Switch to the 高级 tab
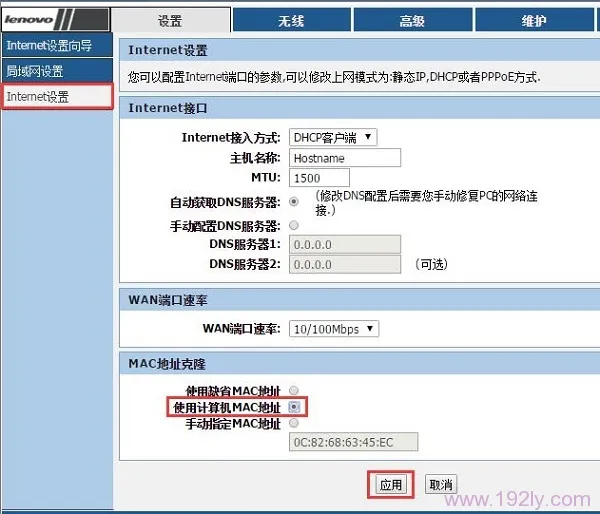This screenshot has height=514, width=600. pos(412,21)
